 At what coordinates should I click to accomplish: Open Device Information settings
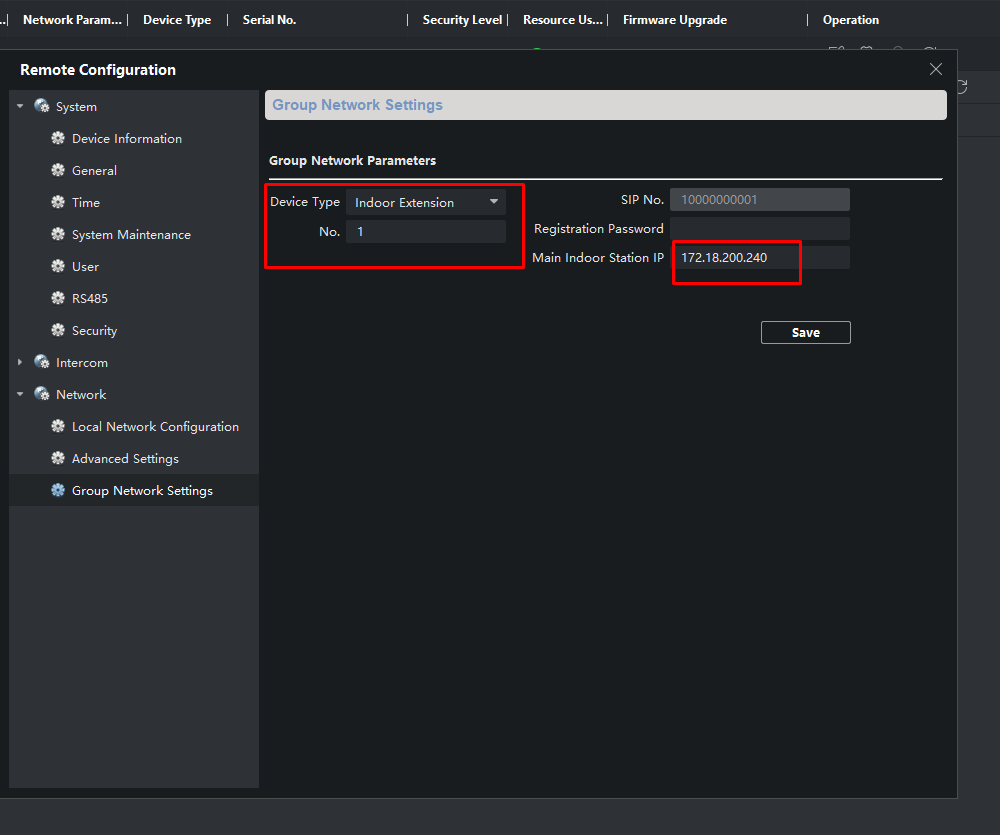tap(127, 138)
